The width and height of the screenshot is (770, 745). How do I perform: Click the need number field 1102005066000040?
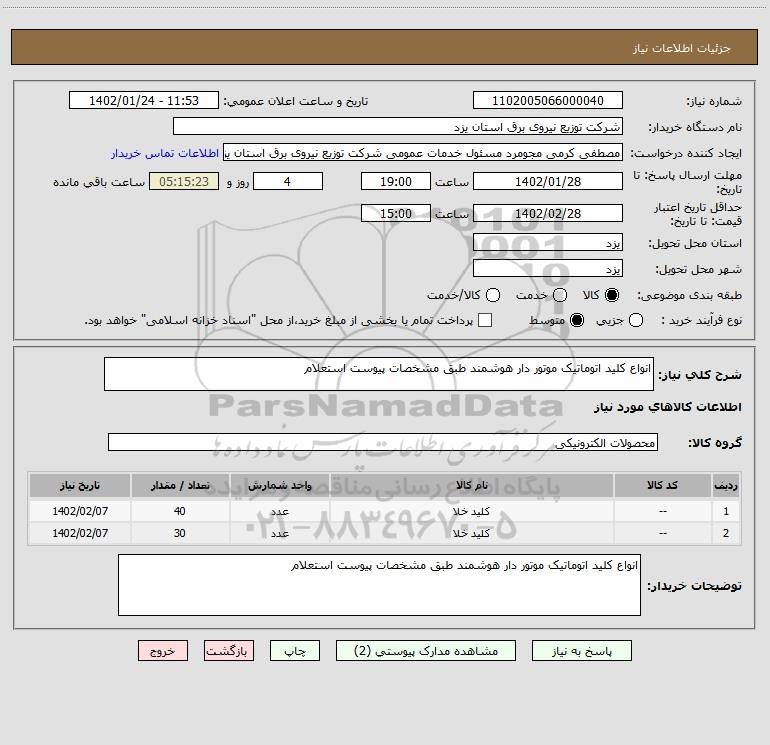(548, 100)
